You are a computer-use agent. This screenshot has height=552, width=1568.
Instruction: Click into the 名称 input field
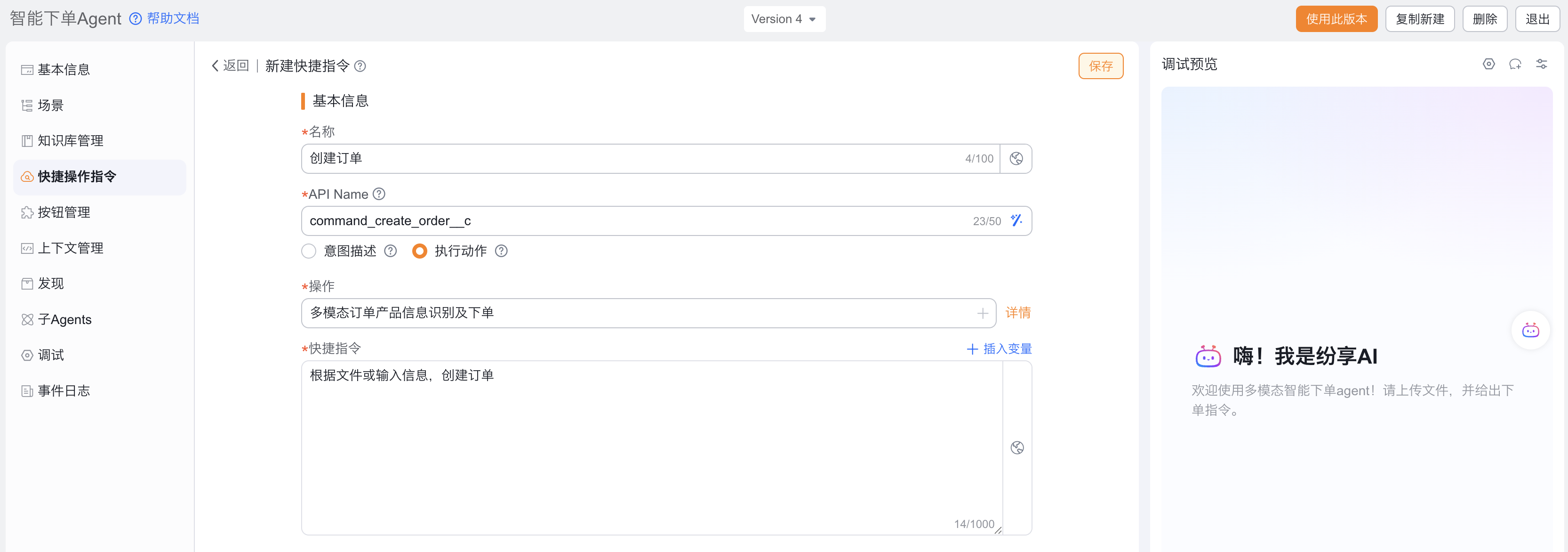(633, 158)
